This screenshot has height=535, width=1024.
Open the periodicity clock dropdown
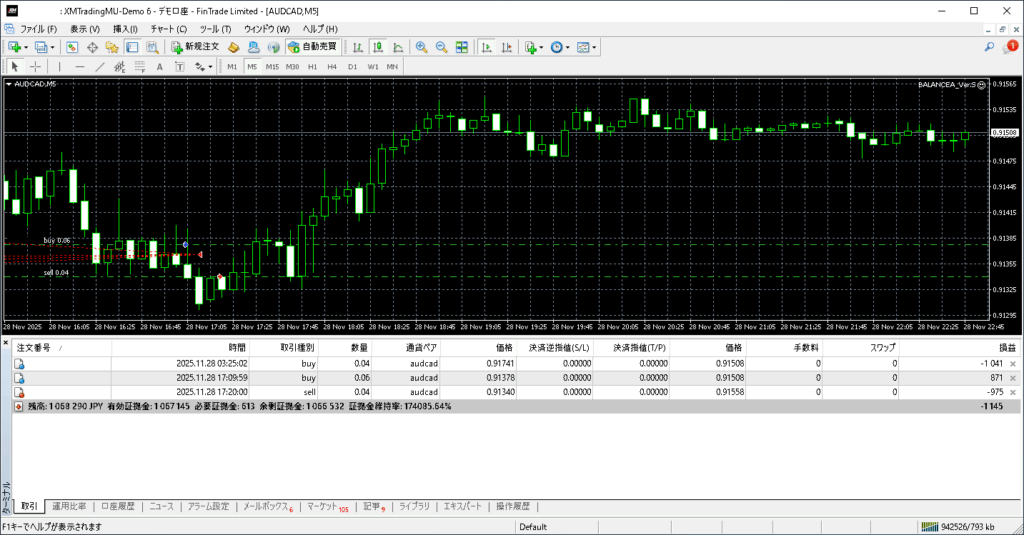point(559,47)
